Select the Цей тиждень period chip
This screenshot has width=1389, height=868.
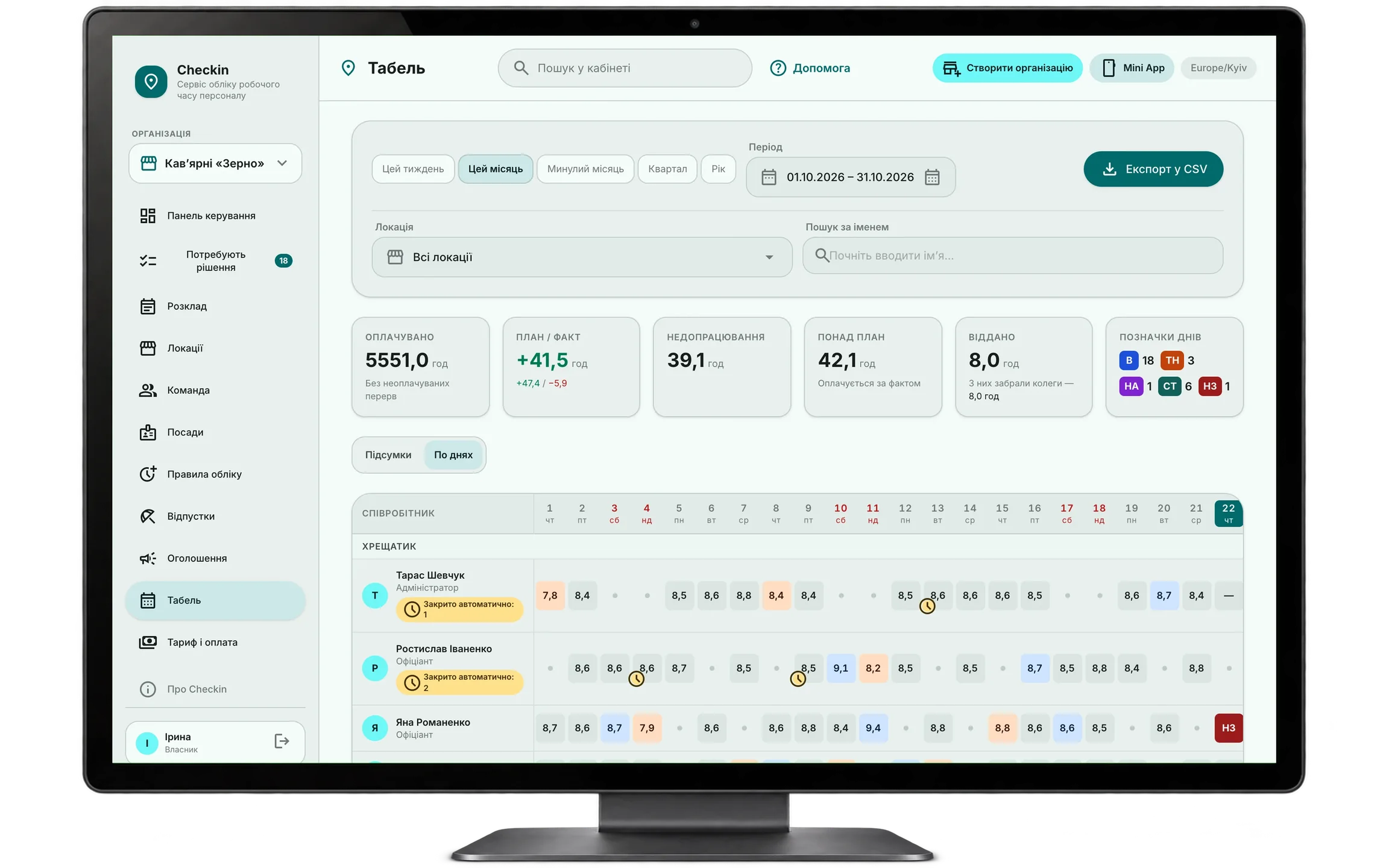tap(413, 169)
